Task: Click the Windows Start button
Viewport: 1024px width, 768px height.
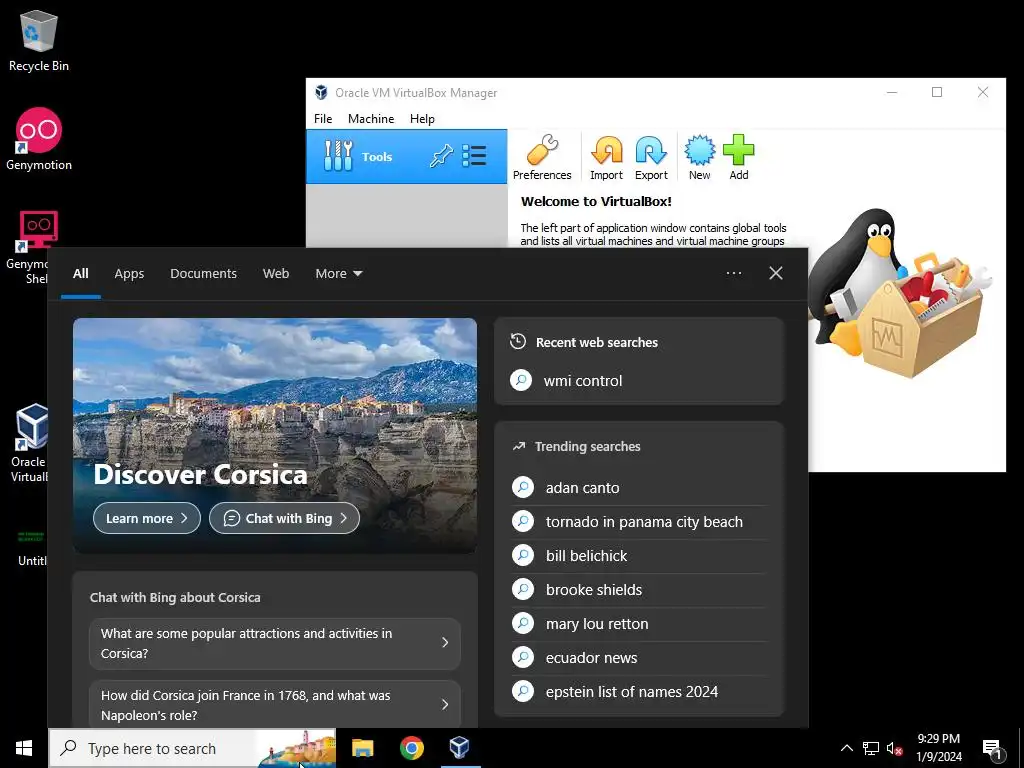Action: (x=24, y=748)
